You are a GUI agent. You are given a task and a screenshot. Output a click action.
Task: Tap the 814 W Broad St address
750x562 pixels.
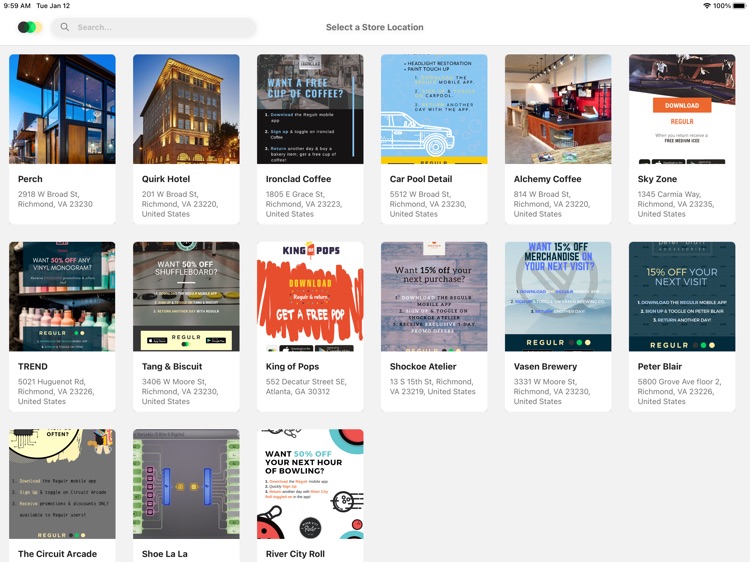551,204
